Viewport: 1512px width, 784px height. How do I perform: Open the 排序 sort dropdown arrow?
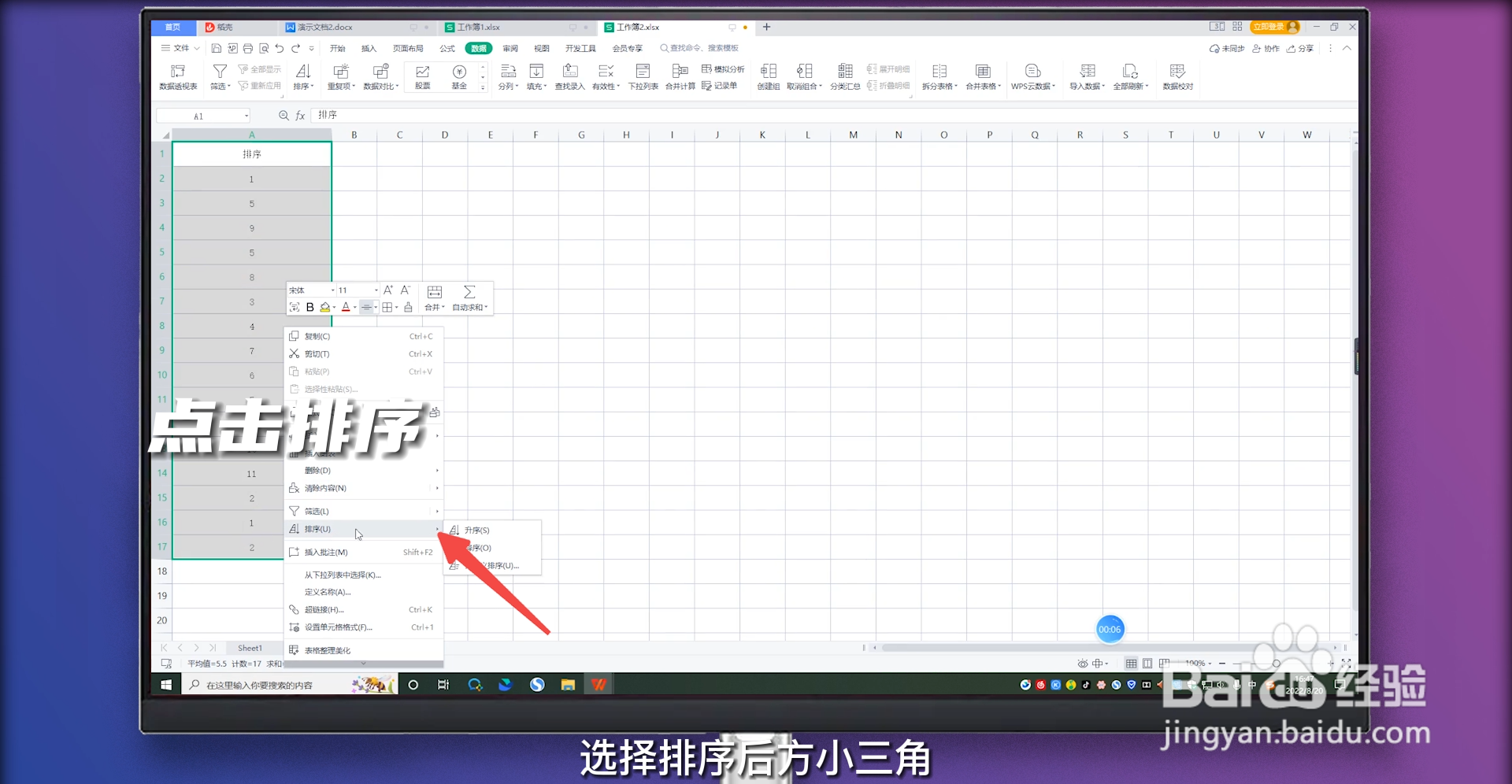click(313, 86)
